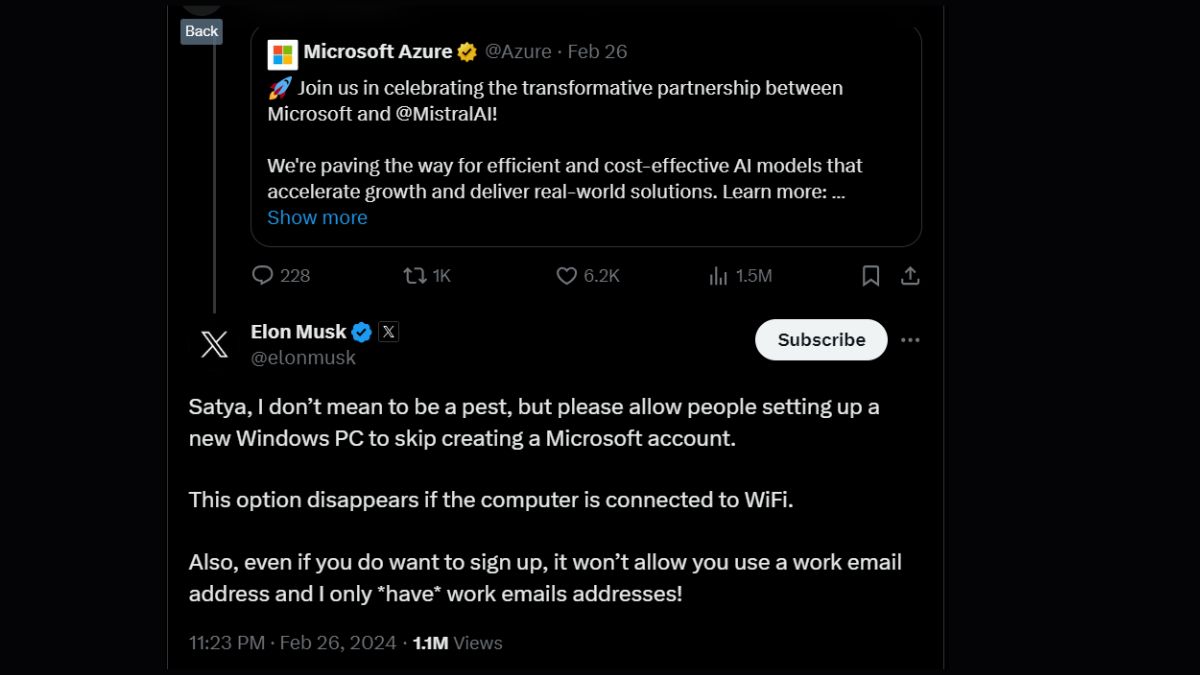
Task: Click the Microsoft Azure account name
Action: pos(377,51)
